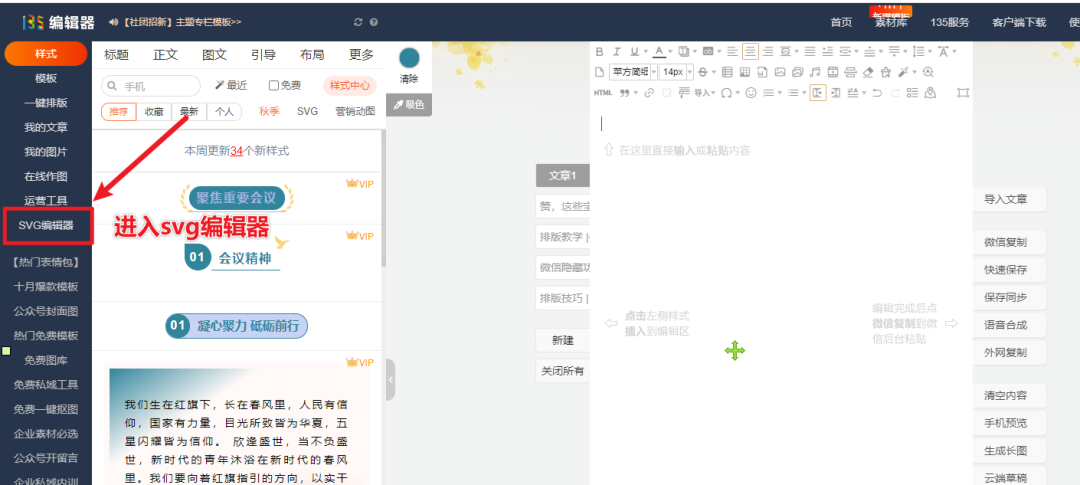This screenshot has width=1080, height=485.
Task: Select the 个人 filter option
Action: click(225, 112)
